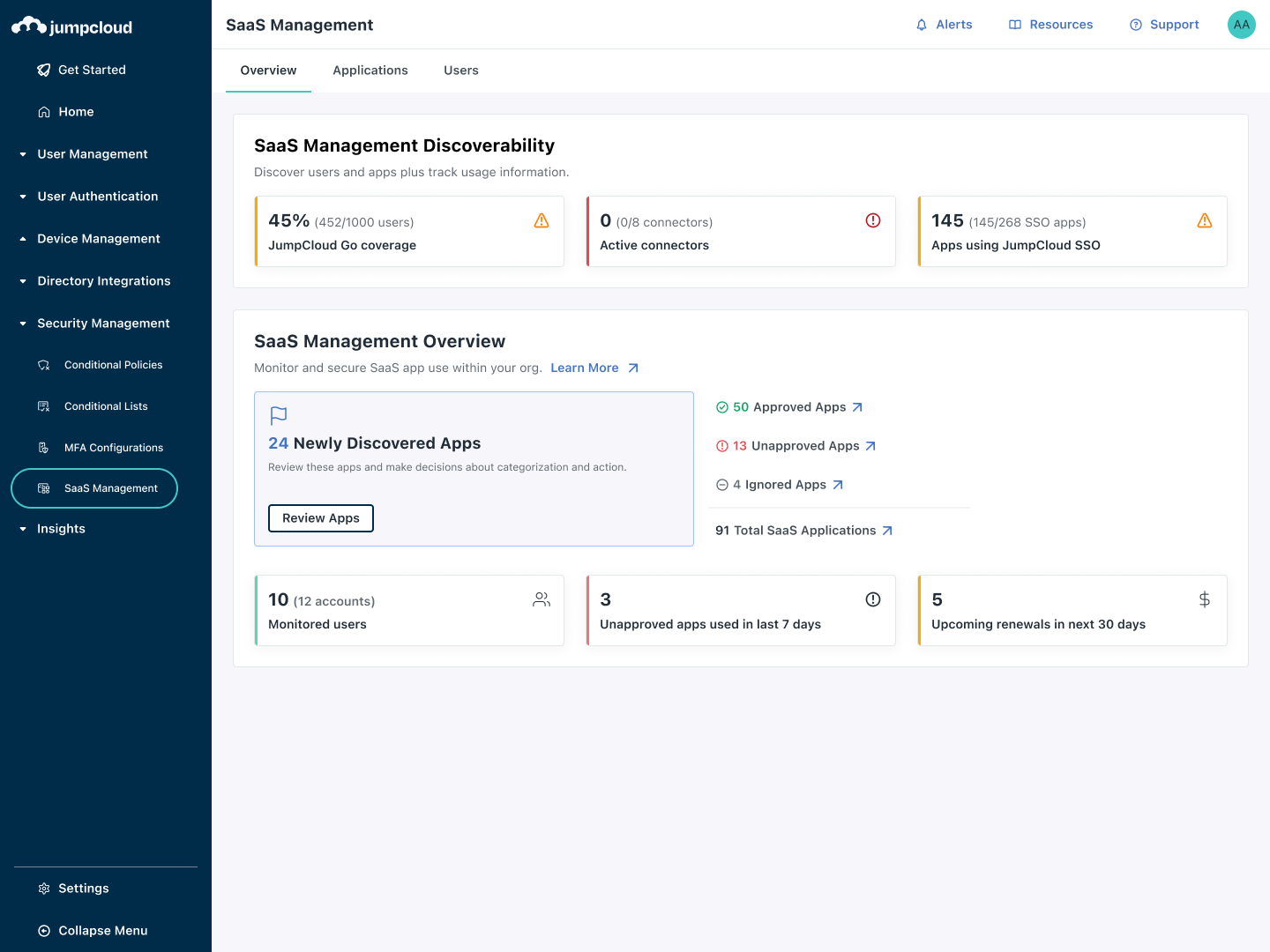Click the Get Started rocket icon
Screen dimensions: 1270x952
click(44, 70)
